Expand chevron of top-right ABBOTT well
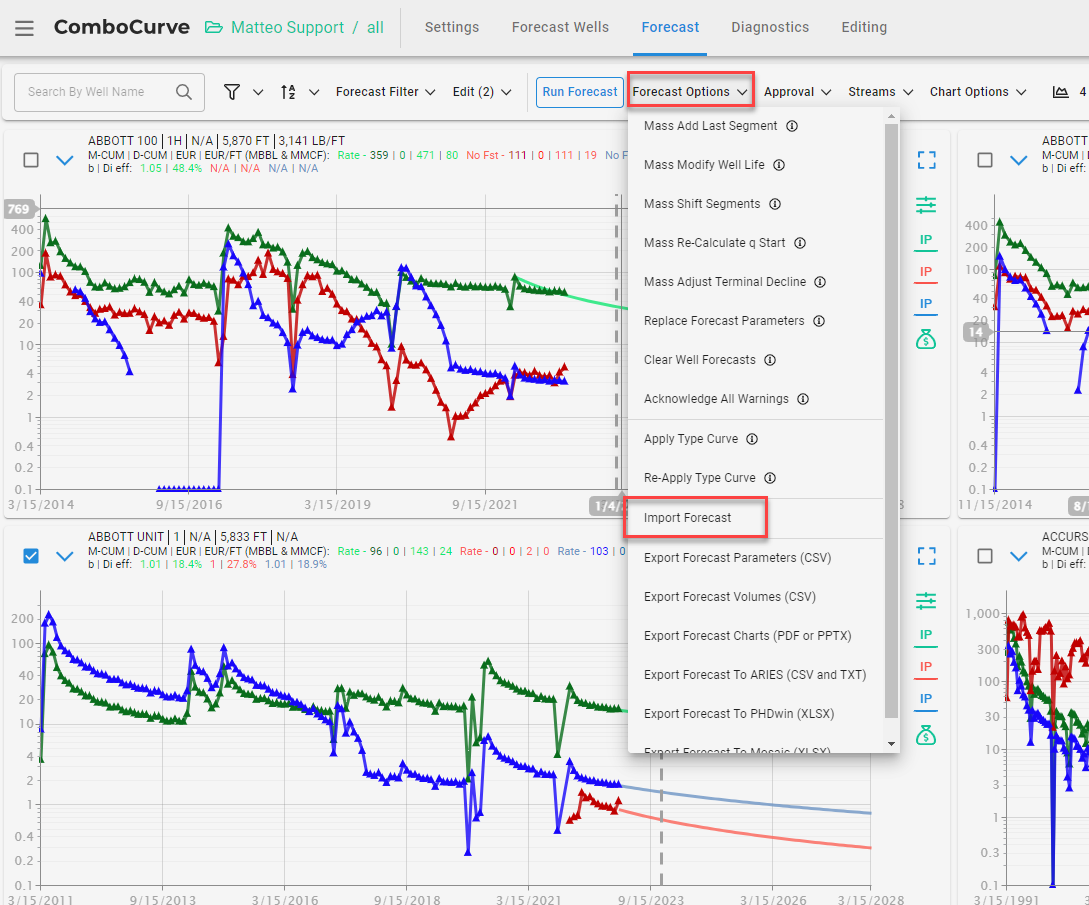The height and width of the screenshot is (905, 1089). pyautogui.click(x=1019, y=160)
